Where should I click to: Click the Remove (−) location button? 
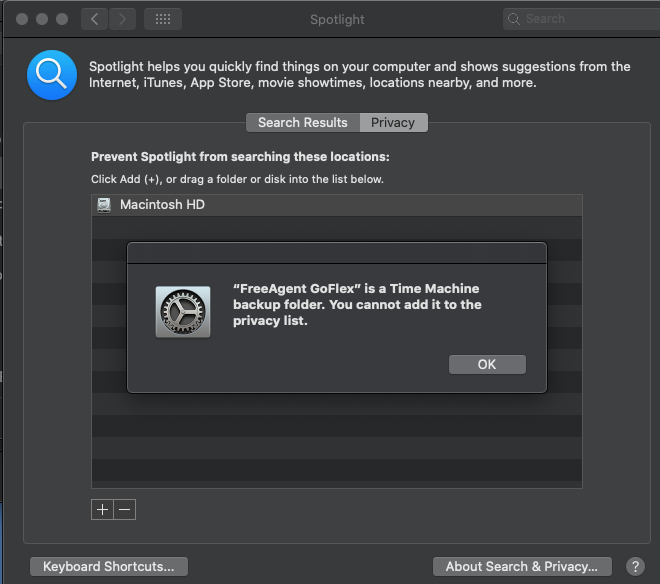click(x=125, y=509)
